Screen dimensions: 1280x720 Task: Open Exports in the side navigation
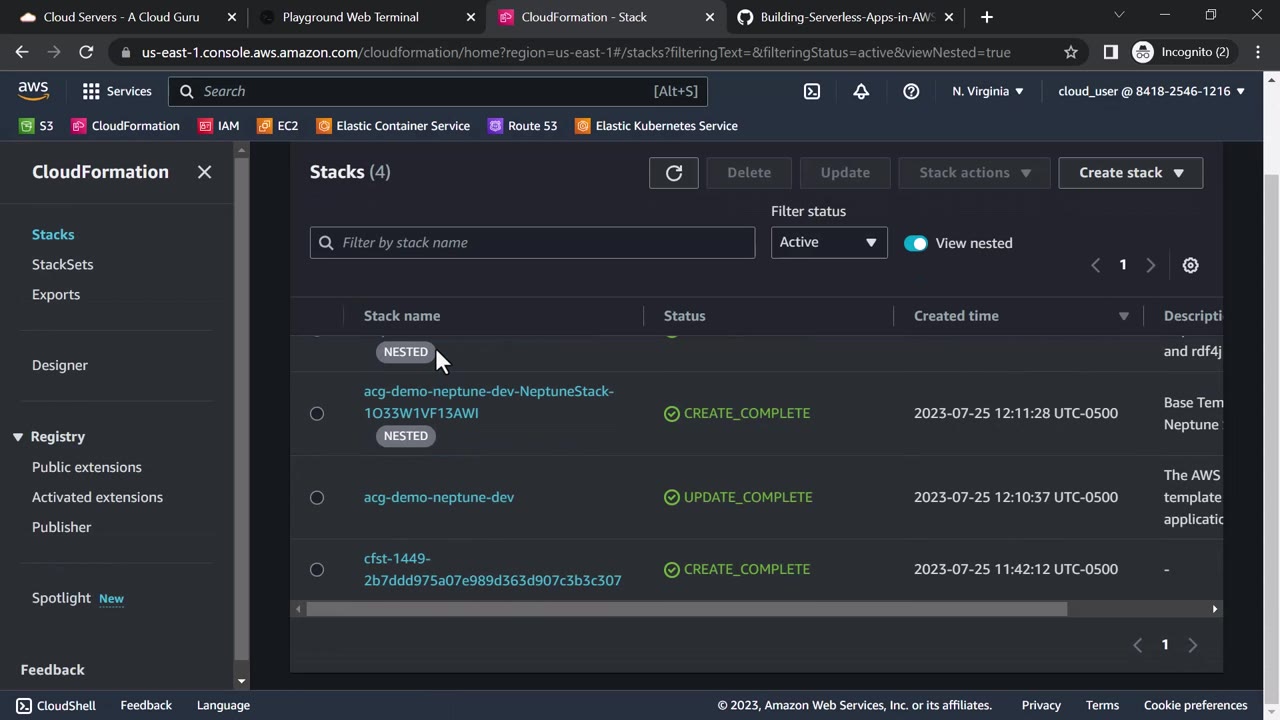[x=56, y=294]
